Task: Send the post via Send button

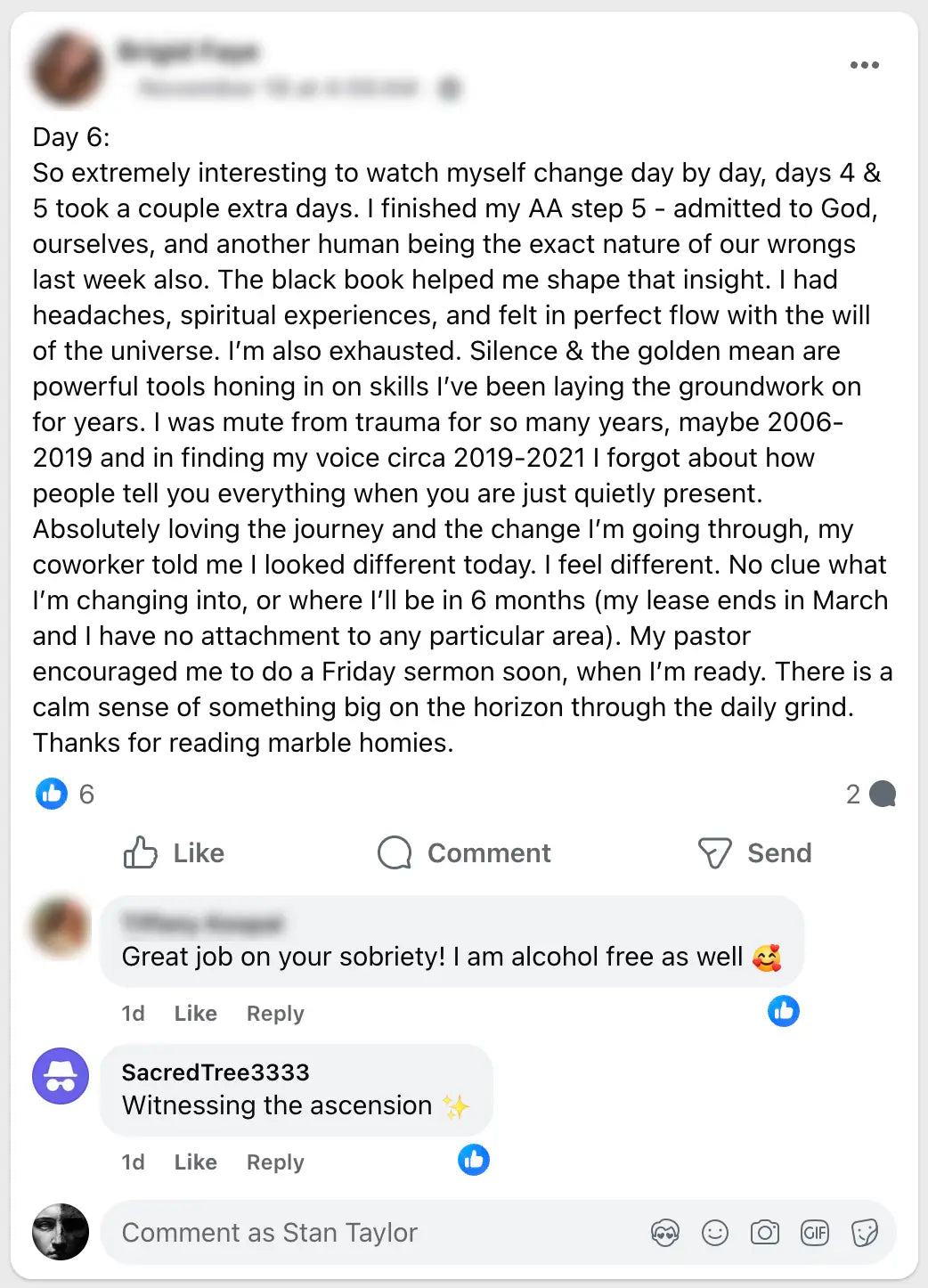Action: 755,853
